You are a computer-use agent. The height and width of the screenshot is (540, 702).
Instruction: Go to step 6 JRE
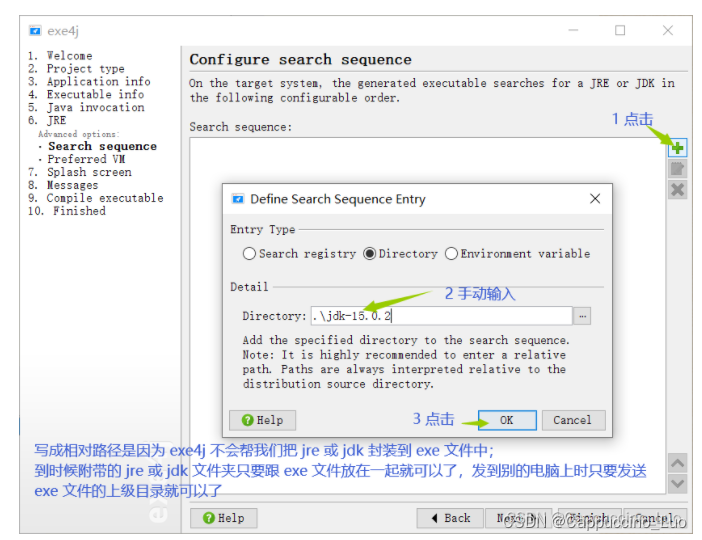click(47, 120)
